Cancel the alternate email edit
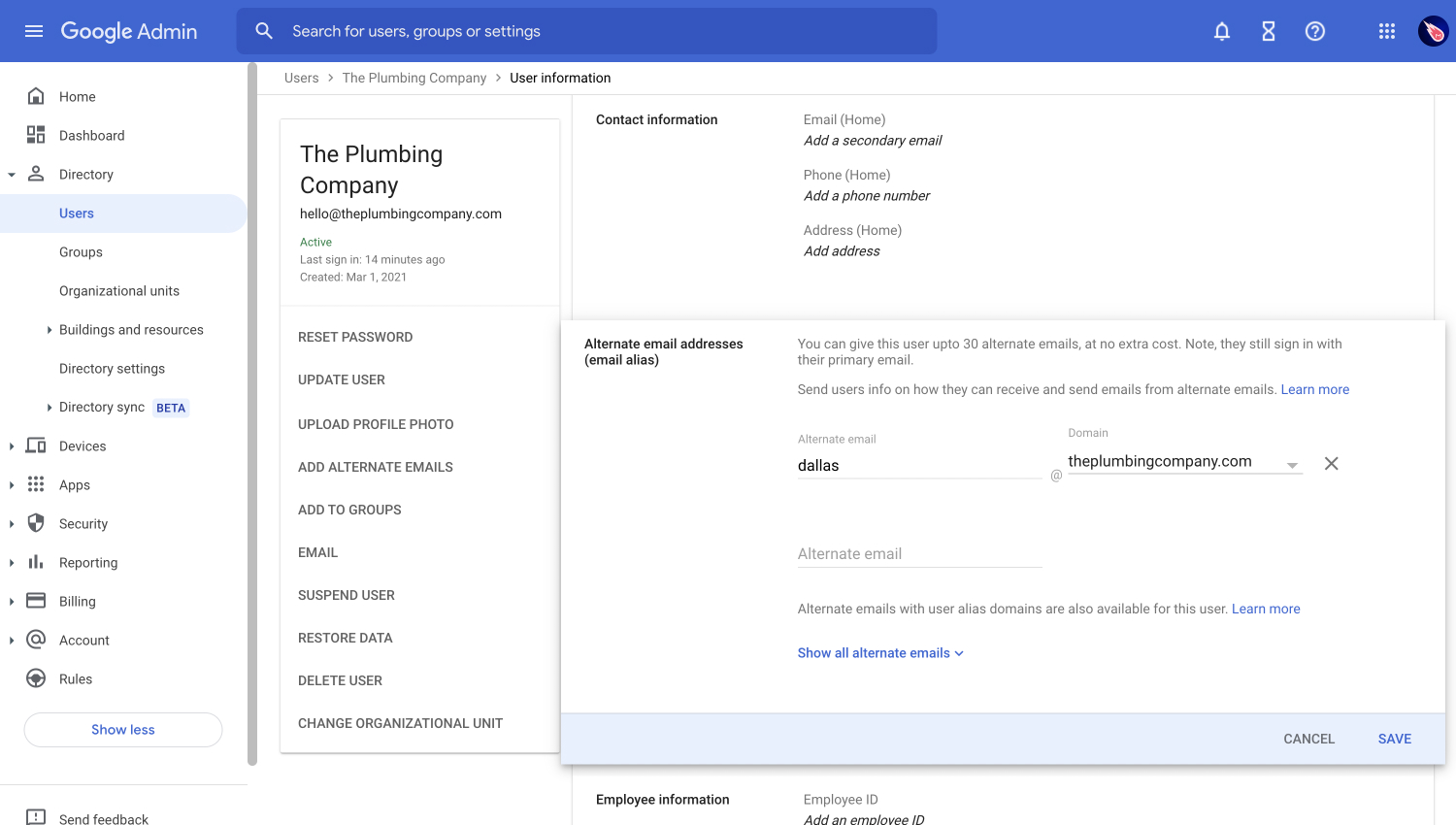Screen dimensions: 1456x825 coord(1308,739)
